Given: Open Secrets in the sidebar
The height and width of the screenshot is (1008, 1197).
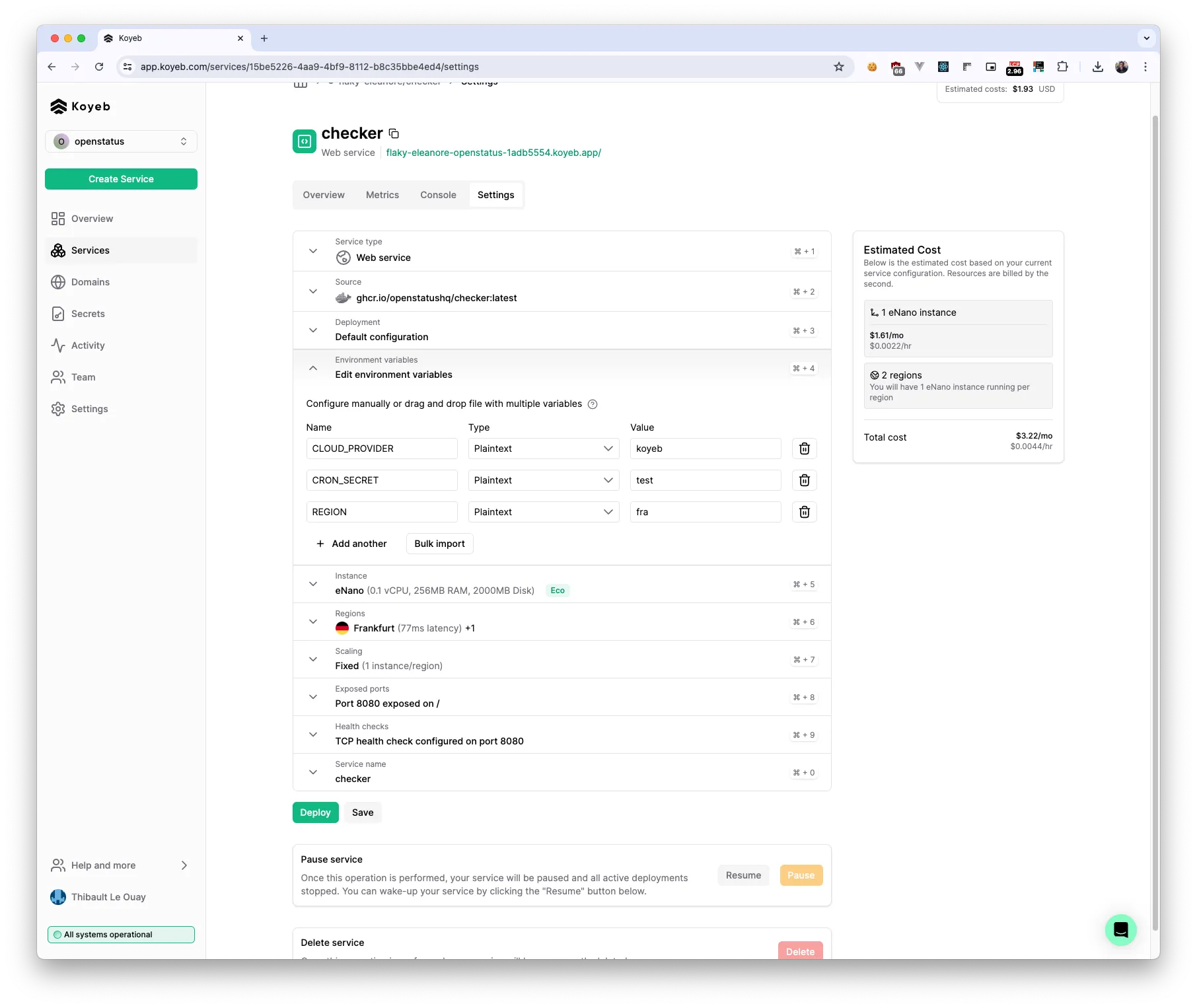Looking at the screenshot, I should (88, 314).
